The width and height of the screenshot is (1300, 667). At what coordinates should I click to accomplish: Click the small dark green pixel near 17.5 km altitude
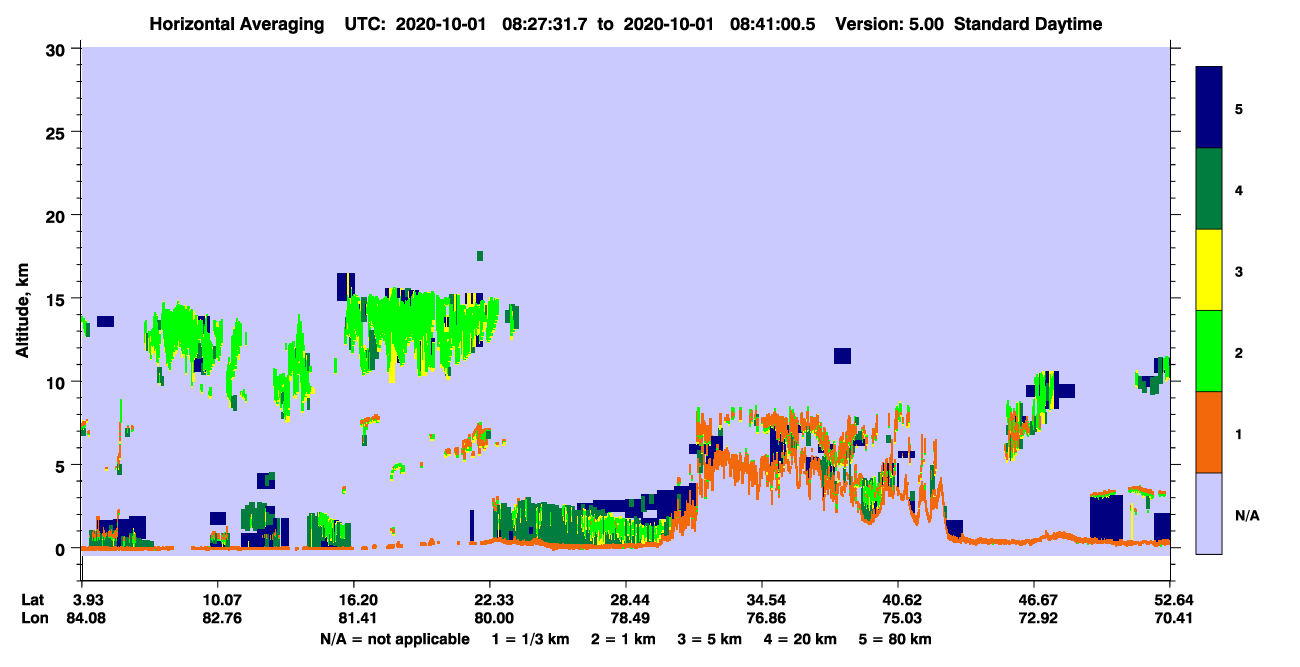[x=480, y=256]
